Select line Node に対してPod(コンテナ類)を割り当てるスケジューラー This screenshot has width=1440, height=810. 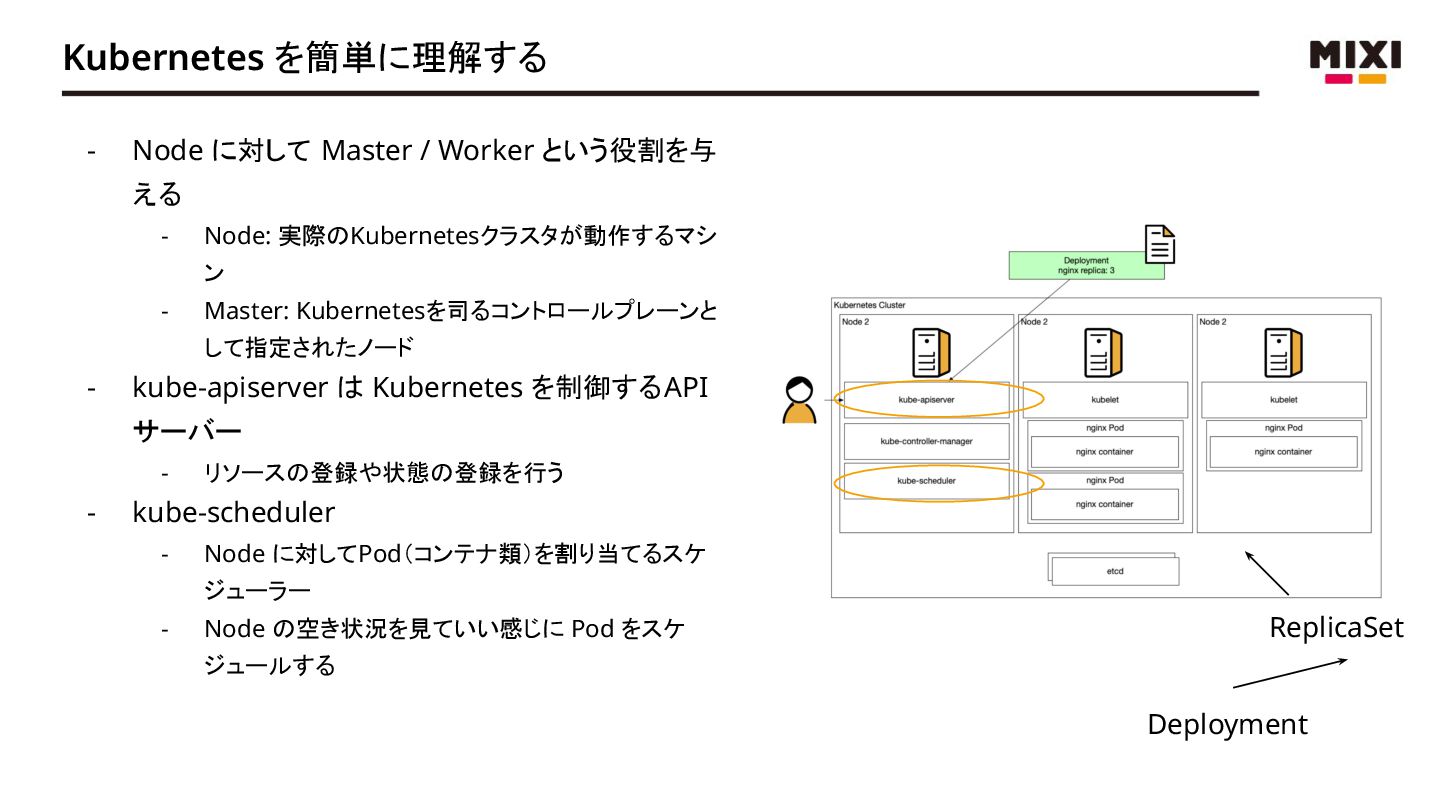click(x=455, y=571)
